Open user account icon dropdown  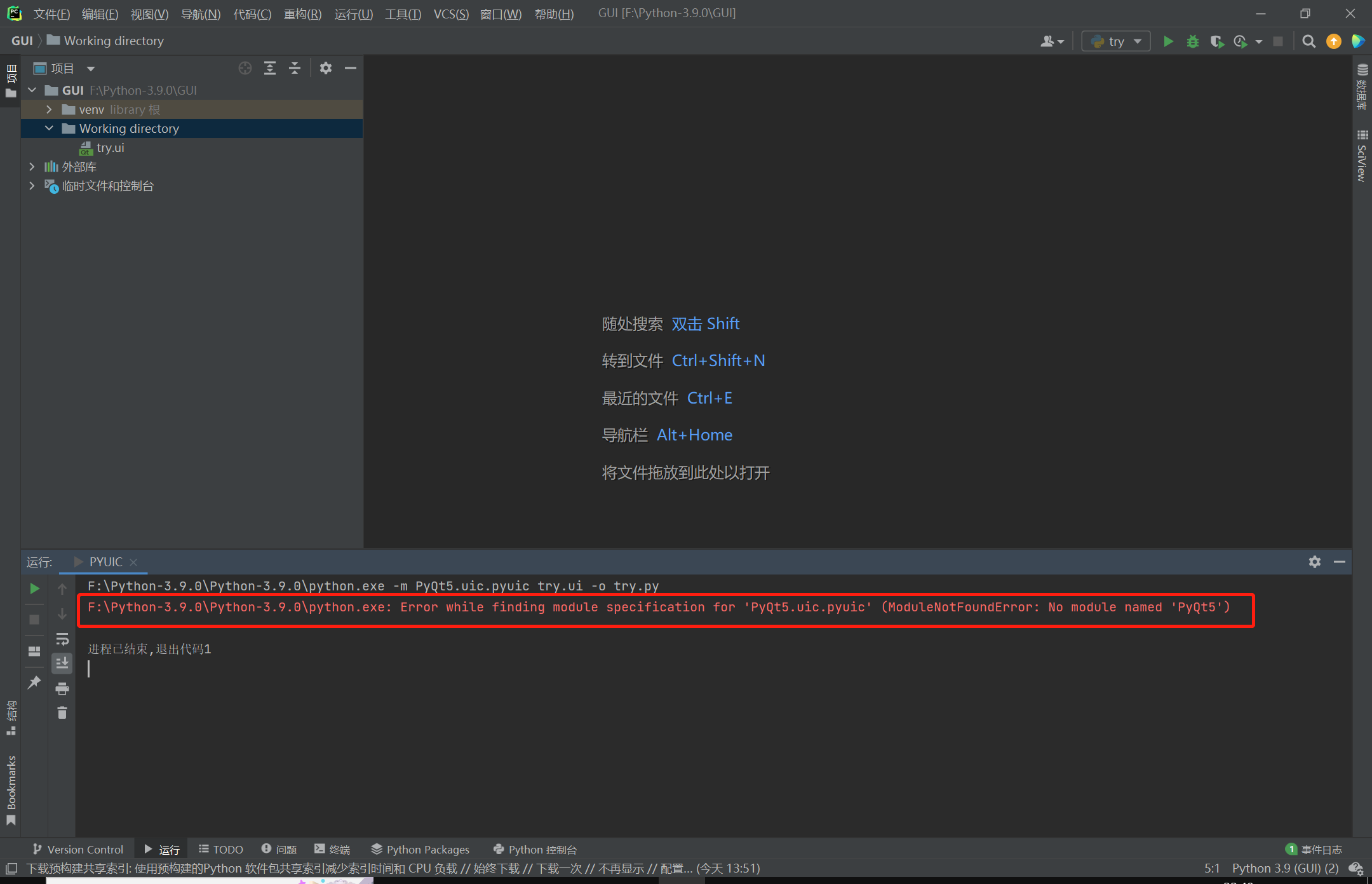click(1052, 41)
